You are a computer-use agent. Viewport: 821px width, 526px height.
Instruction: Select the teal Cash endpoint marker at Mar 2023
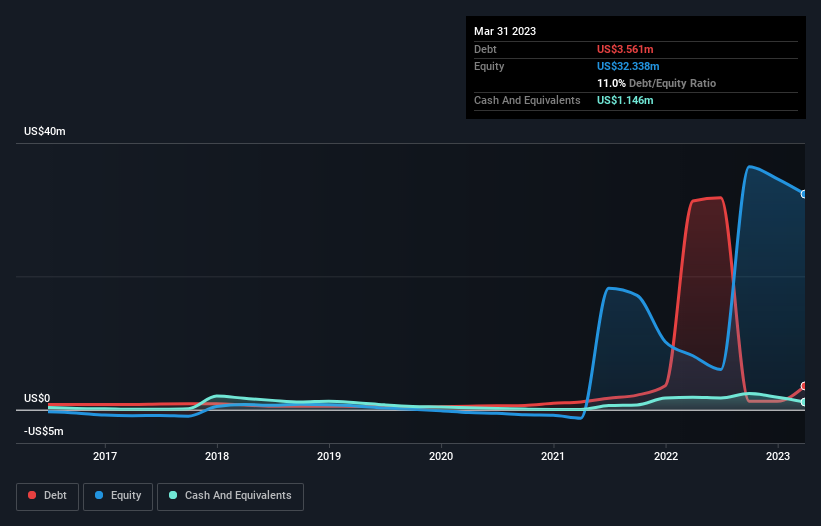[804, 402]
